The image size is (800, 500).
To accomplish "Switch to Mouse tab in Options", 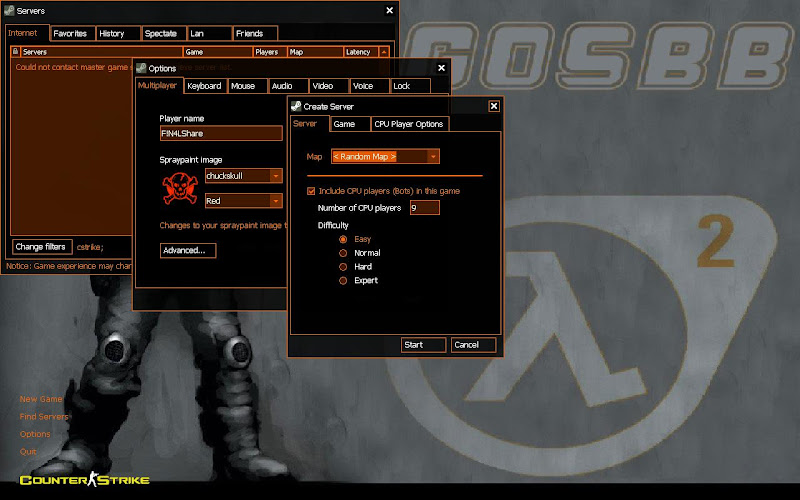I will (x=247, y=86).
